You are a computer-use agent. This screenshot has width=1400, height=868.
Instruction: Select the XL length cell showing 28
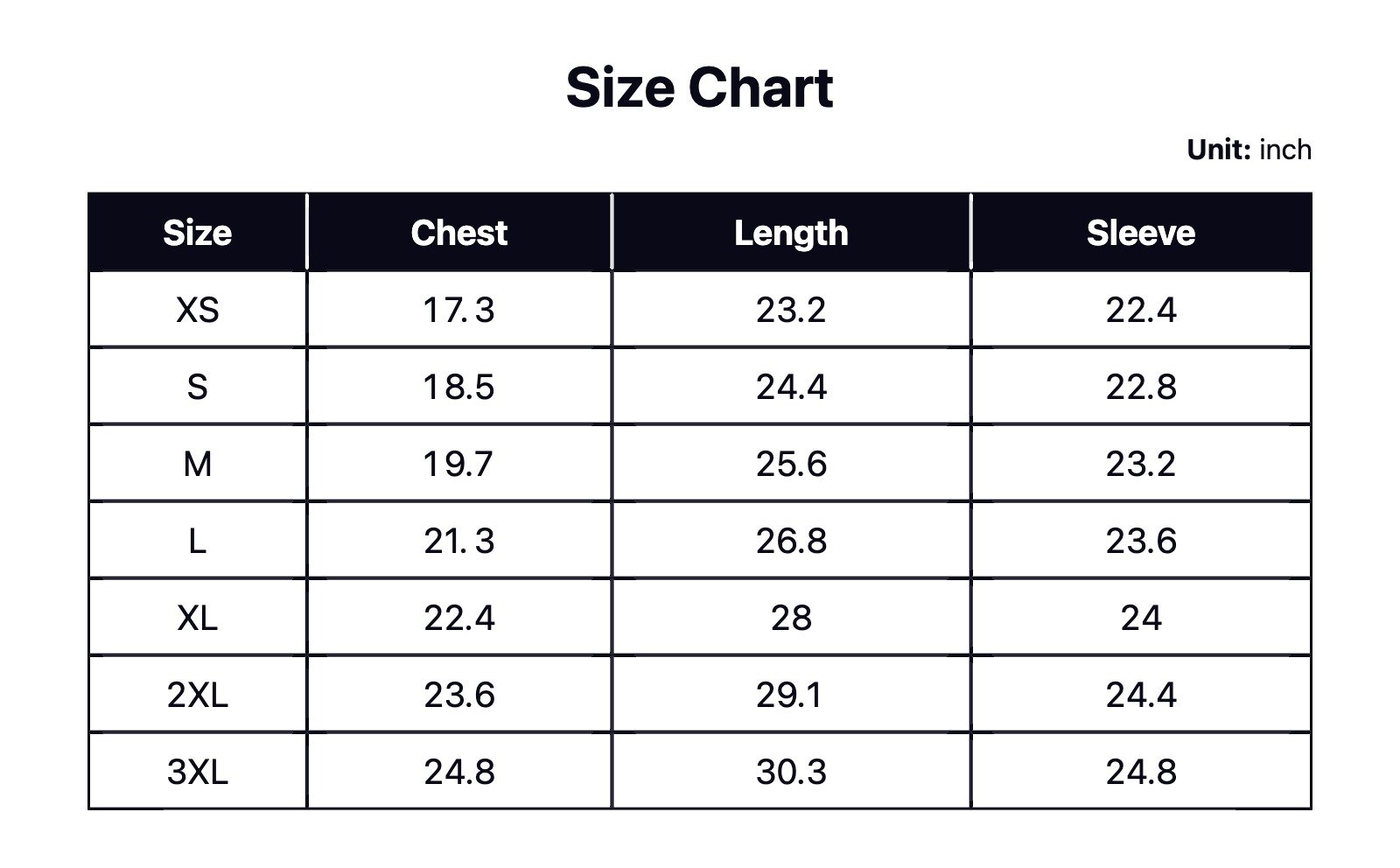791,618
